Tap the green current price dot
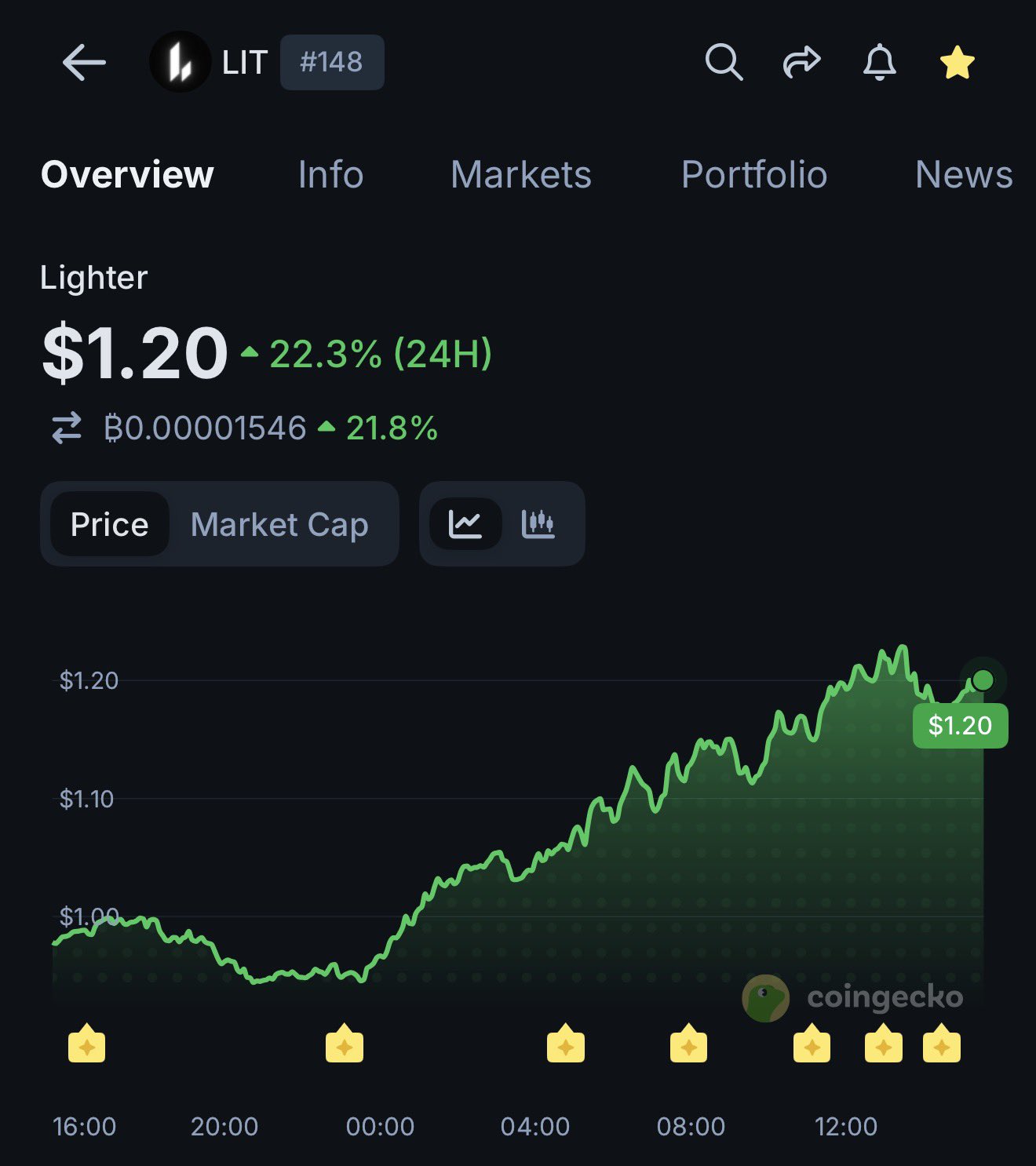Screen dimensions: 1036x1166 click(983, 680)
